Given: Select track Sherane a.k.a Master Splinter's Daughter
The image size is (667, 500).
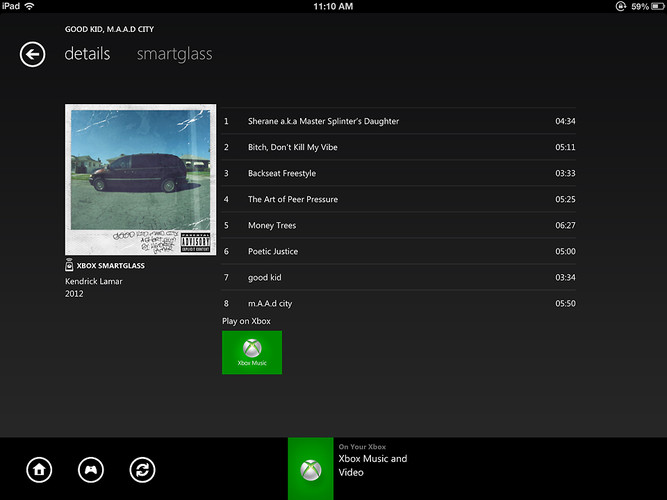Looking at the screenshot, I should point(323,121).
